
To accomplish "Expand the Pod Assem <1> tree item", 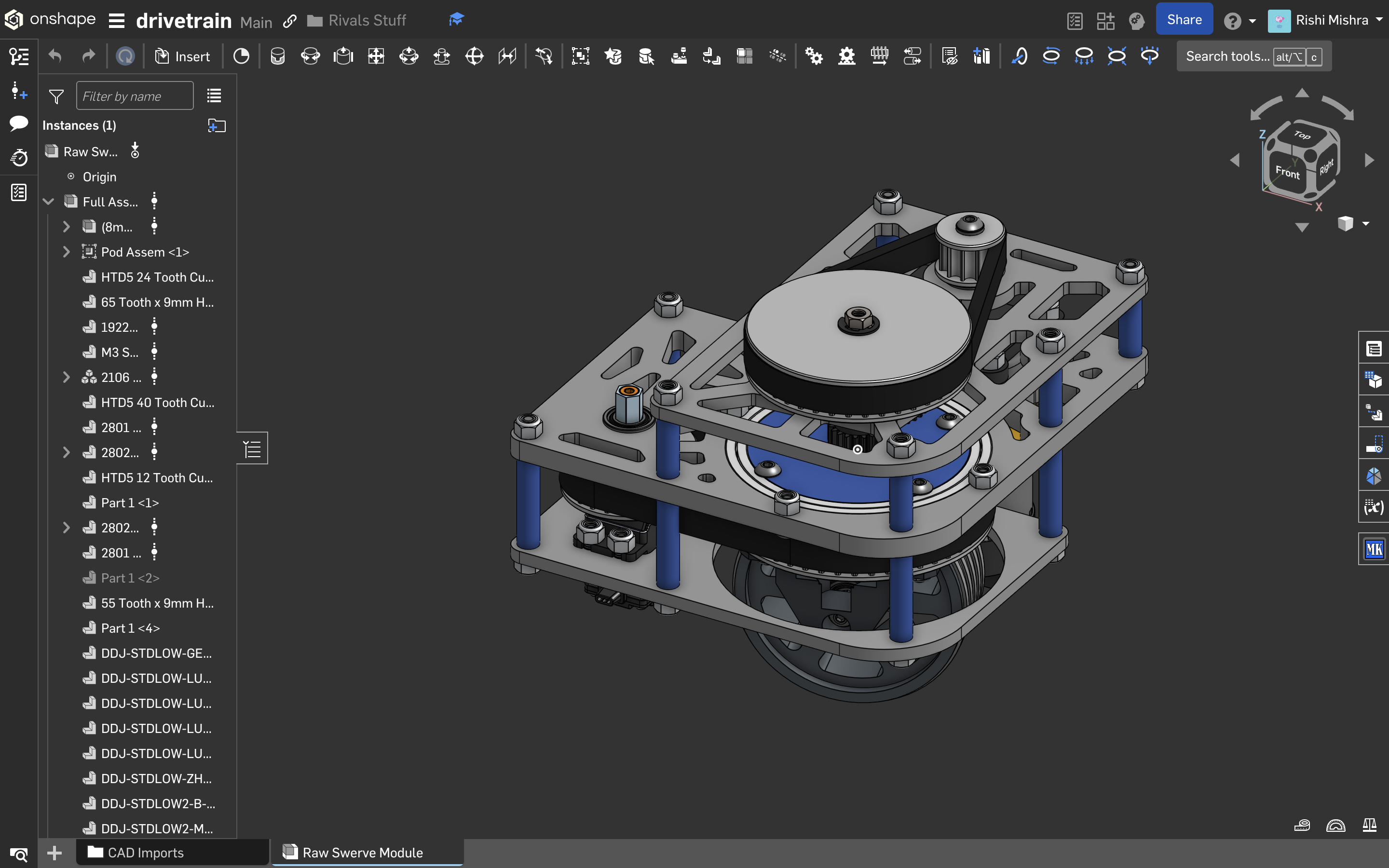I will (x=66, y=252).
